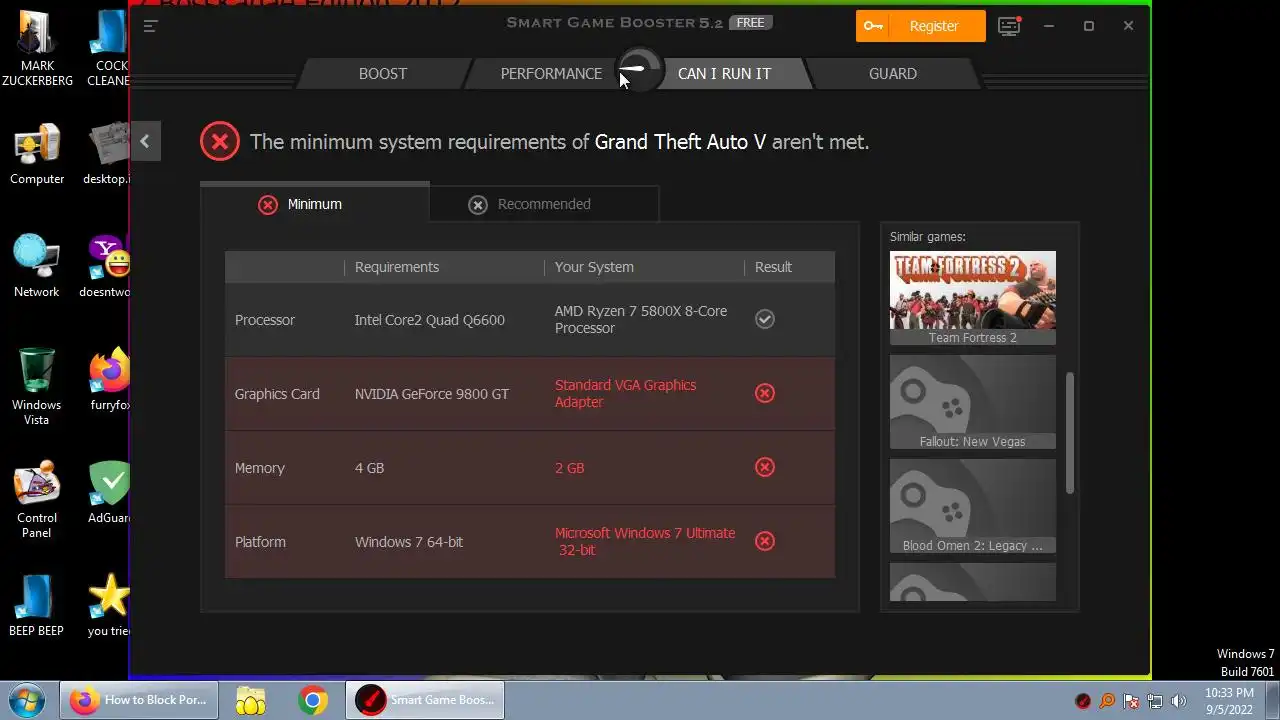Click the Your System column header
Image resolution: width=1280 pixels, height=720 pixels.
[594, 267]
